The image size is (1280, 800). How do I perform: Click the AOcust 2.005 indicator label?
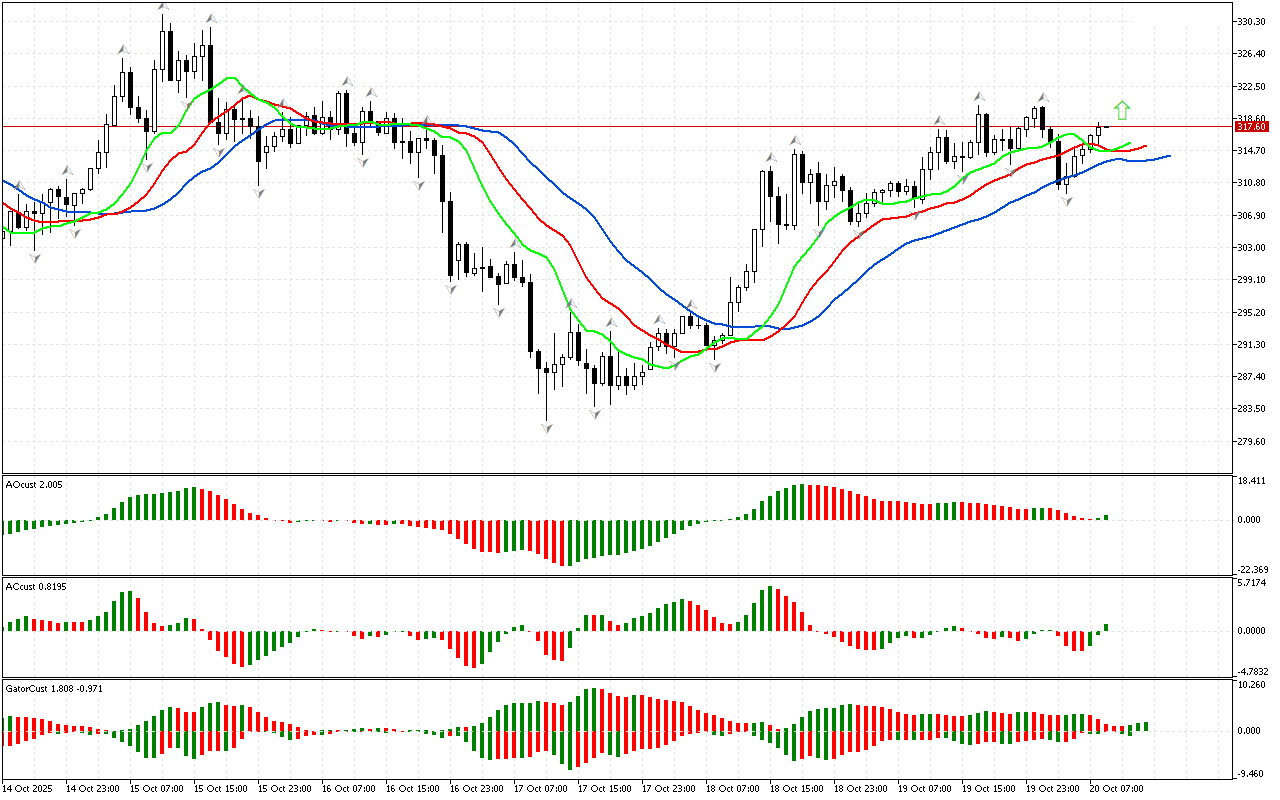(x=34, y=484)
